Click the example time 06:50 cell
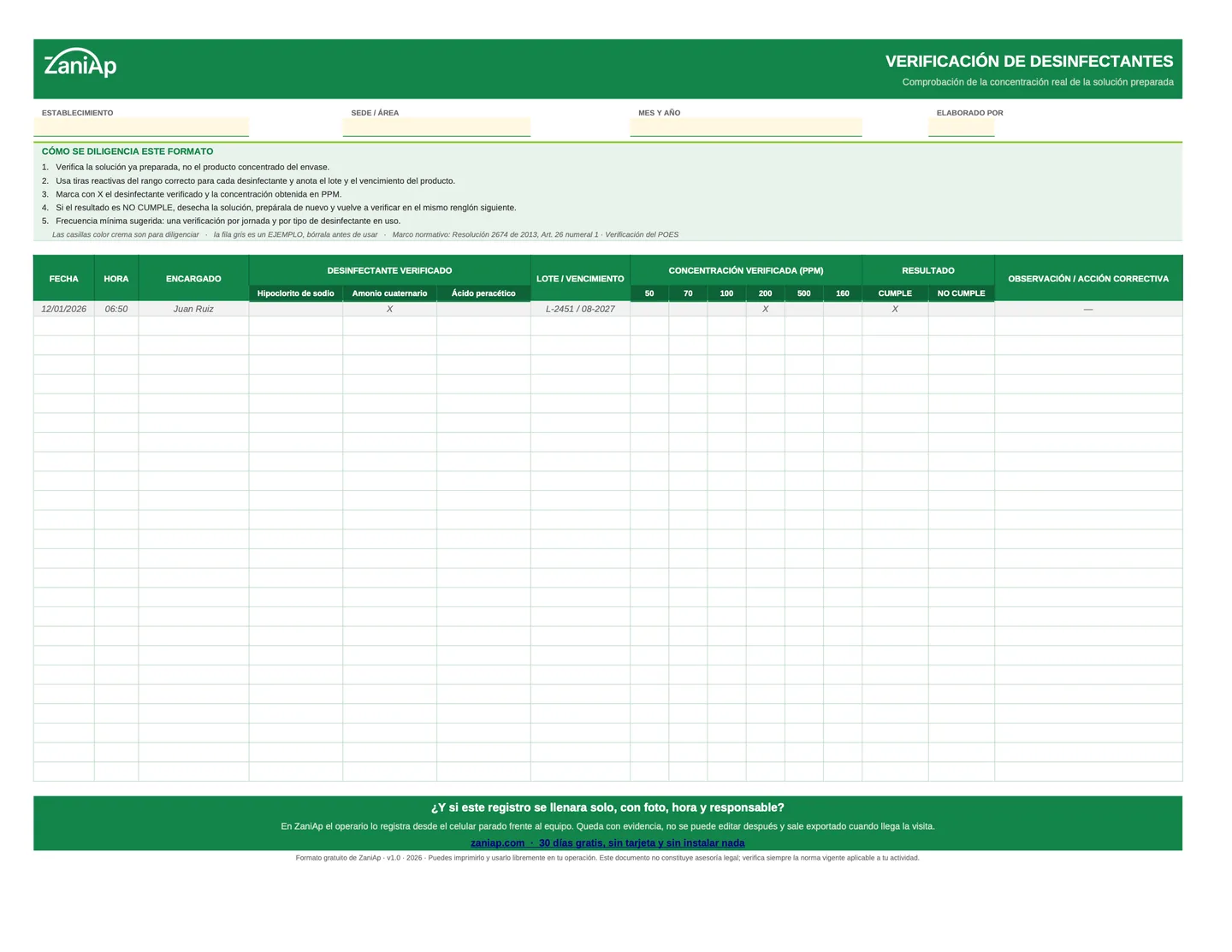 click(x=116, y=309)
